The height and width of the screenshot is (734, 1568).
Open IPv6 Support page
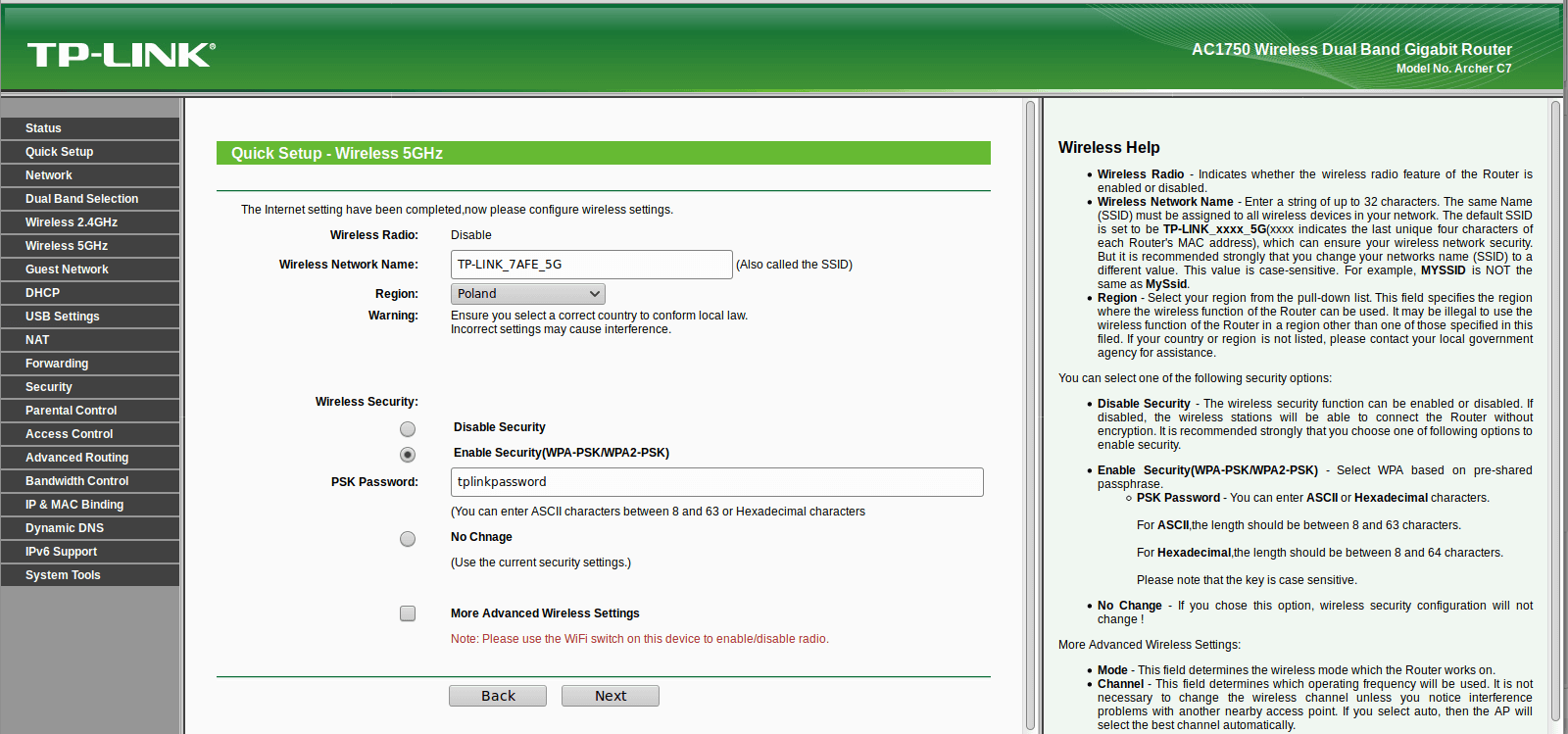90,552
